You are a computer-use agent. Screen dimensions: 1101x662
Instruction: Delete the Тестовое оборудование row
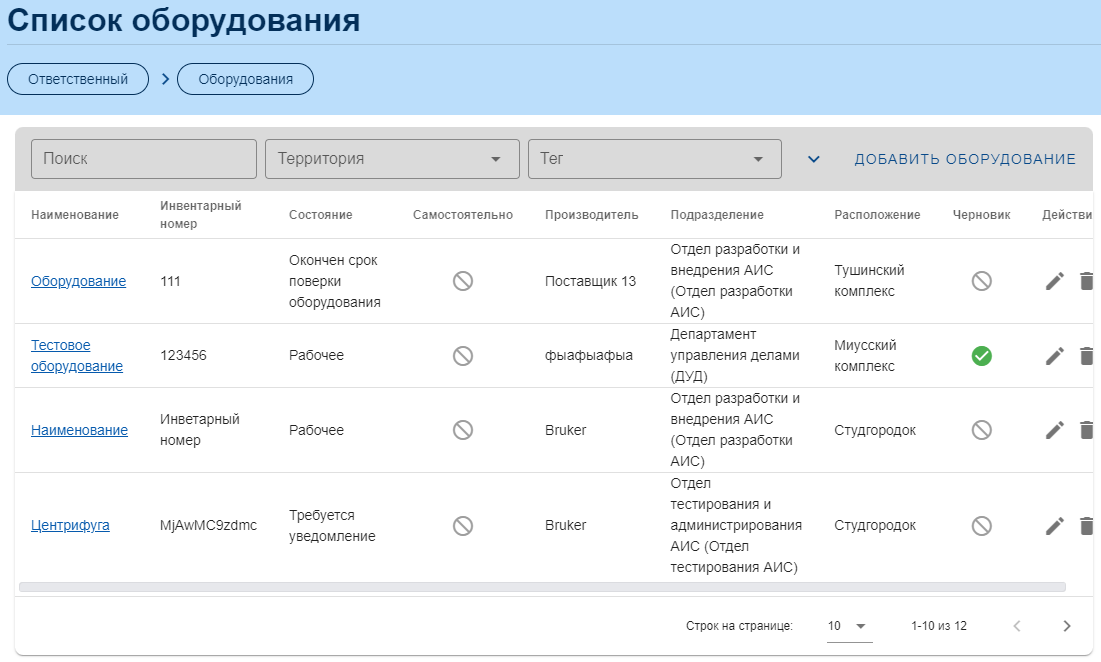point(1087,356)
